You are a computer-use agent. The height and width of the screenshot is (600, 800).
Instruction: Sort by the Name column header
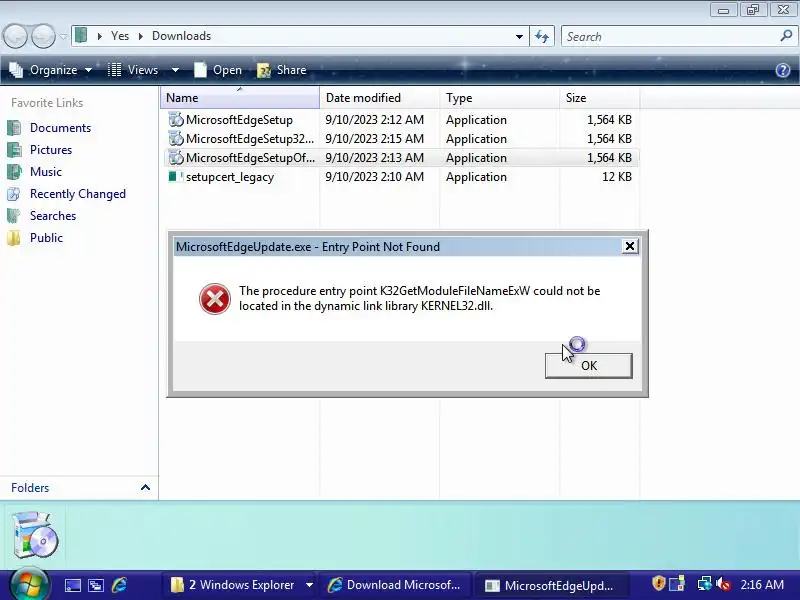point(240,97)
